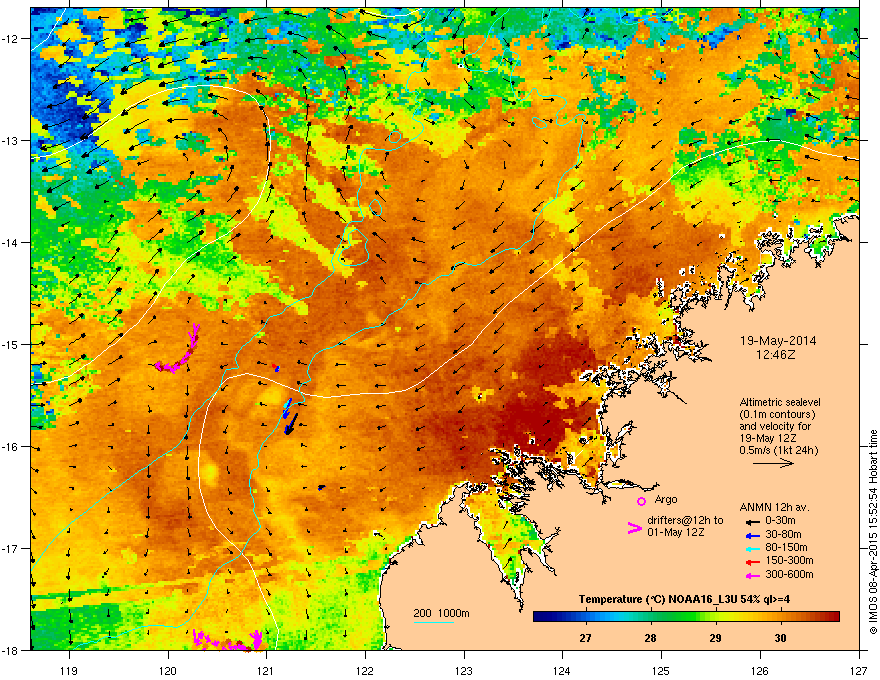The width and height of the screenshot is (880, 680).
Task: Click the magenta drifters arrowhead legend symbol
Action: (x=635, y=527)
